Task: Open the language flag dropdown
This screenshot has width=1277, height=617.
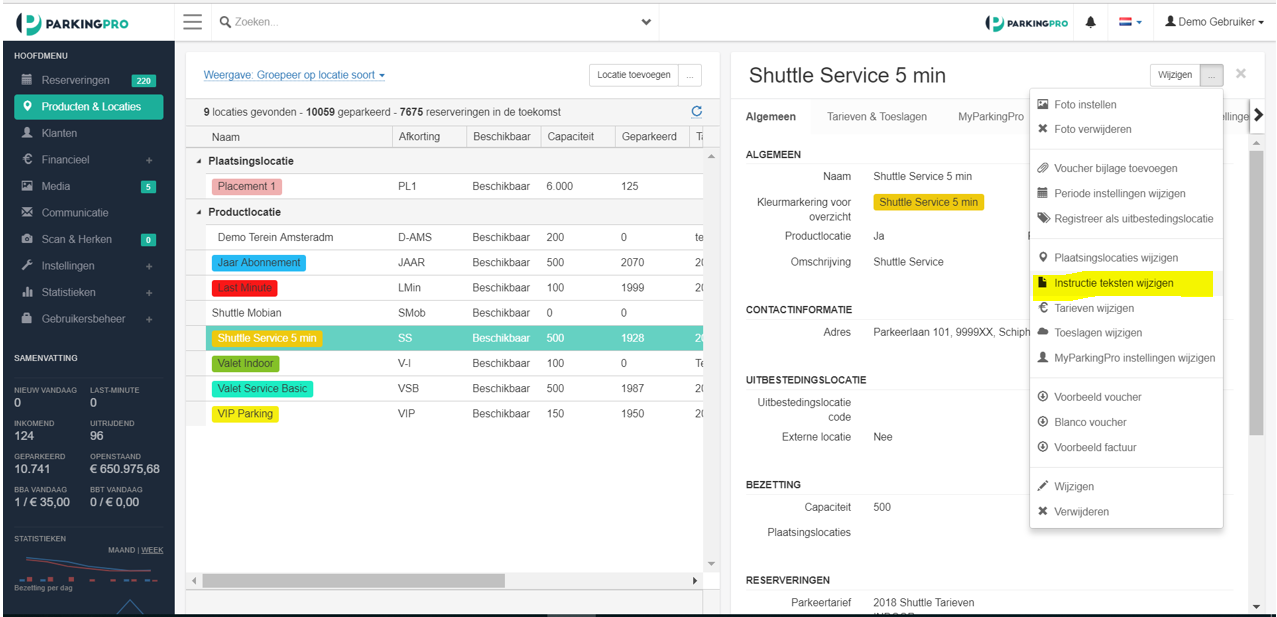Action: click(x=1130, y=22)
